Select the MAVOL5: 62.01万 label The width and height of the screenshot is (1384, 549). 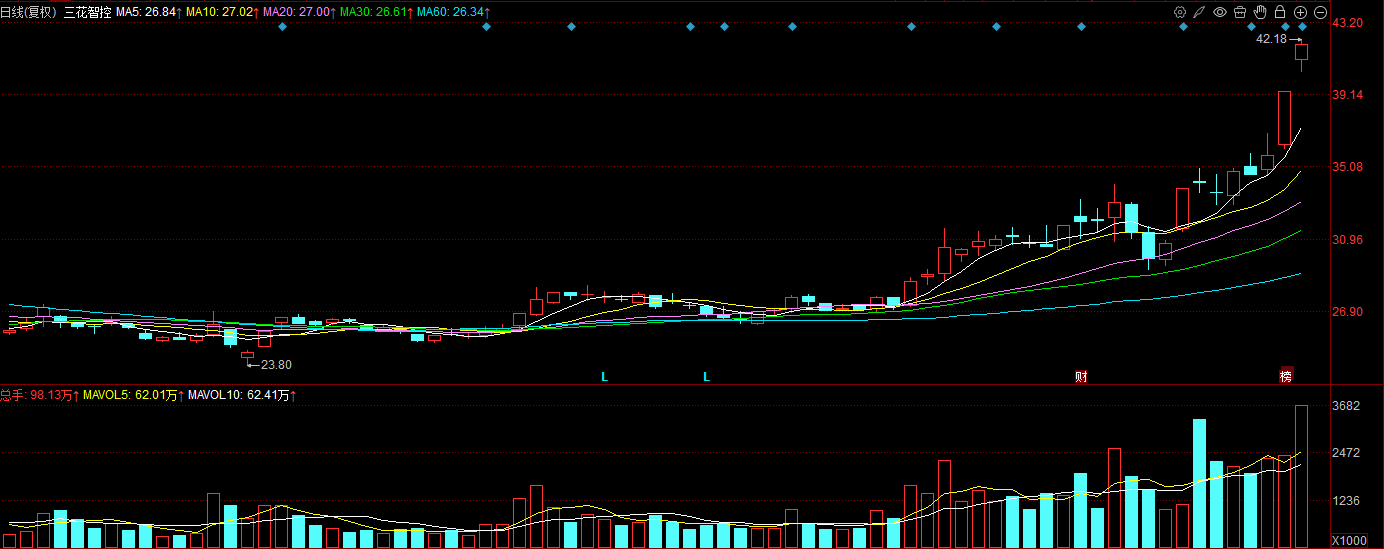(134, 395)
